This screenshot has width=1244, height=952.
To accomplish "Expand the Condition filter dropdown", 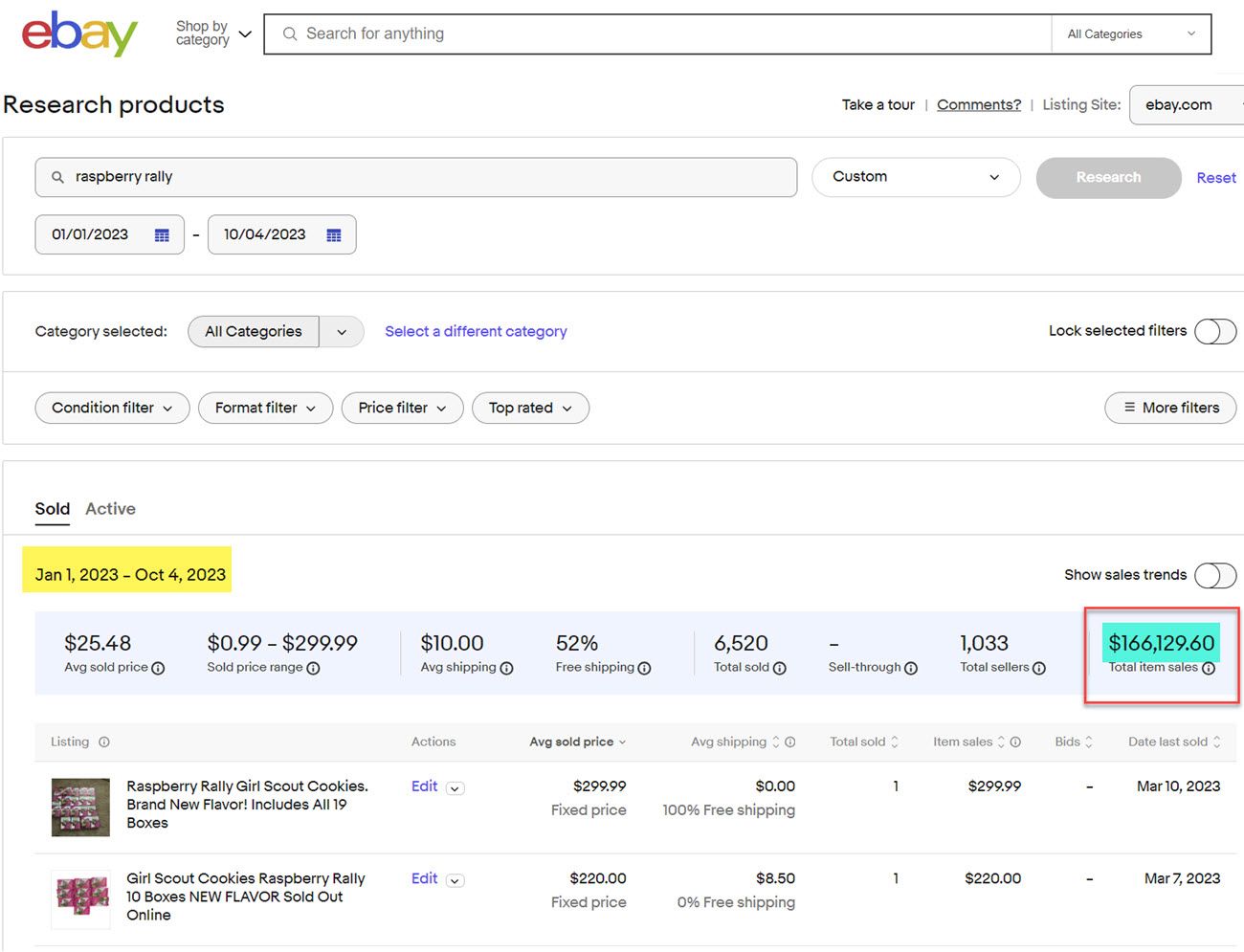I will pyautogui.click(x=112, y=408).
